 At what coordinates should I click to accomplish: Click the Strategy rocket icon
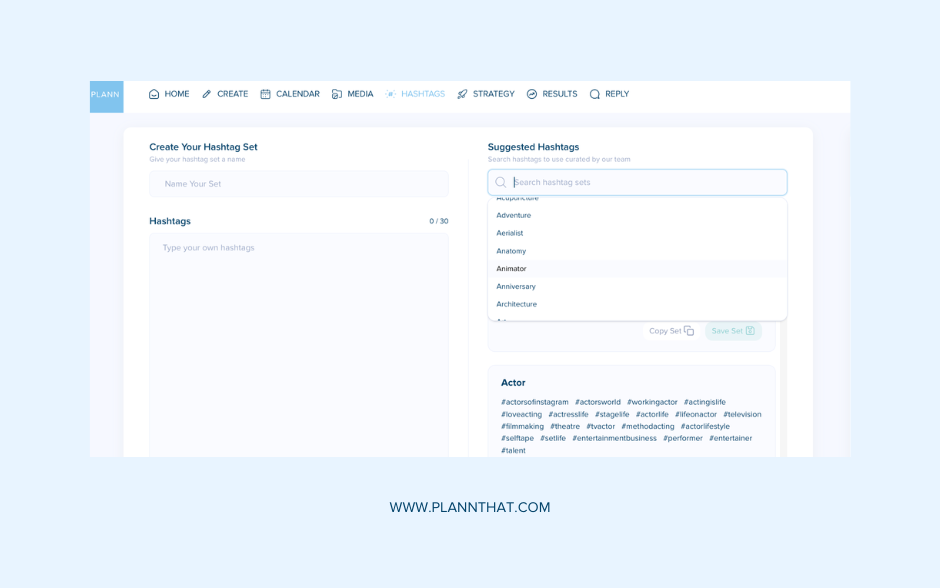462,94
